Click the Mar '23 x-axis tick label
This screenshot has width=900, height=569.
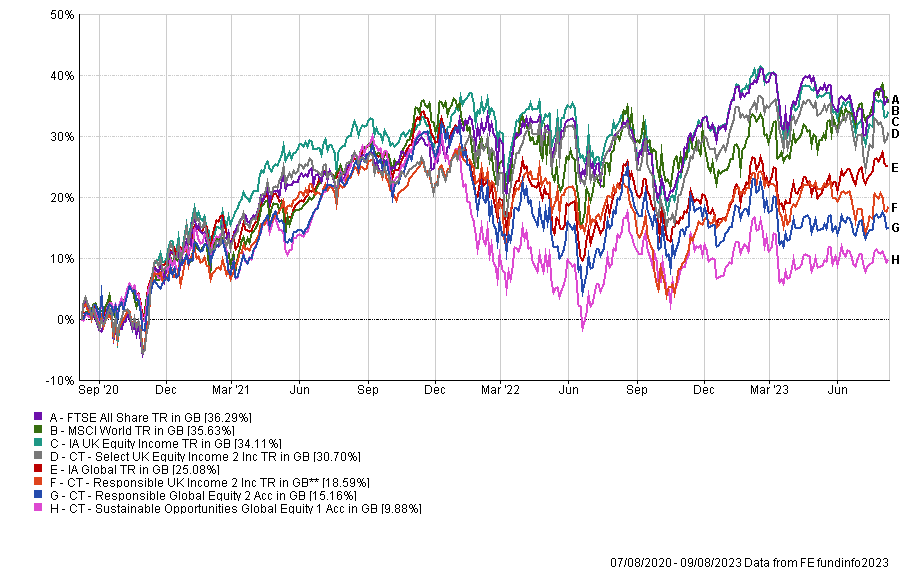(768, 389)
